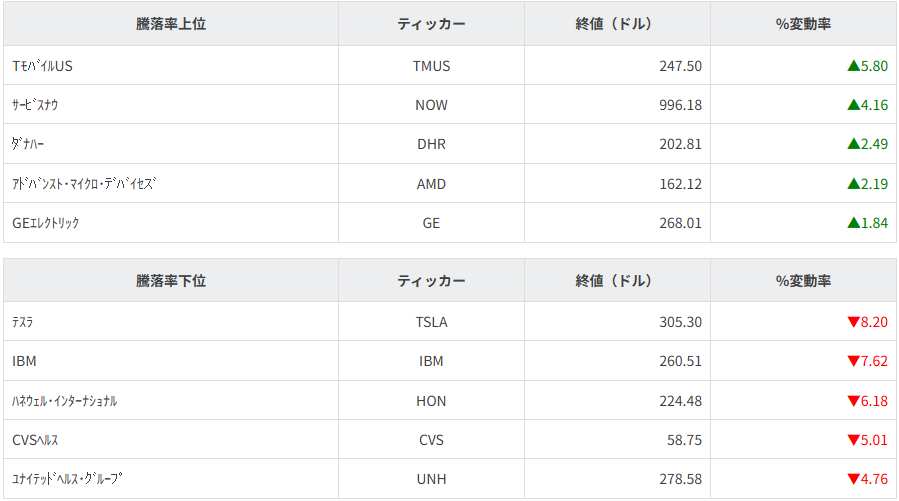Click the closing price 260.51 for IBM

pos(680,361)
